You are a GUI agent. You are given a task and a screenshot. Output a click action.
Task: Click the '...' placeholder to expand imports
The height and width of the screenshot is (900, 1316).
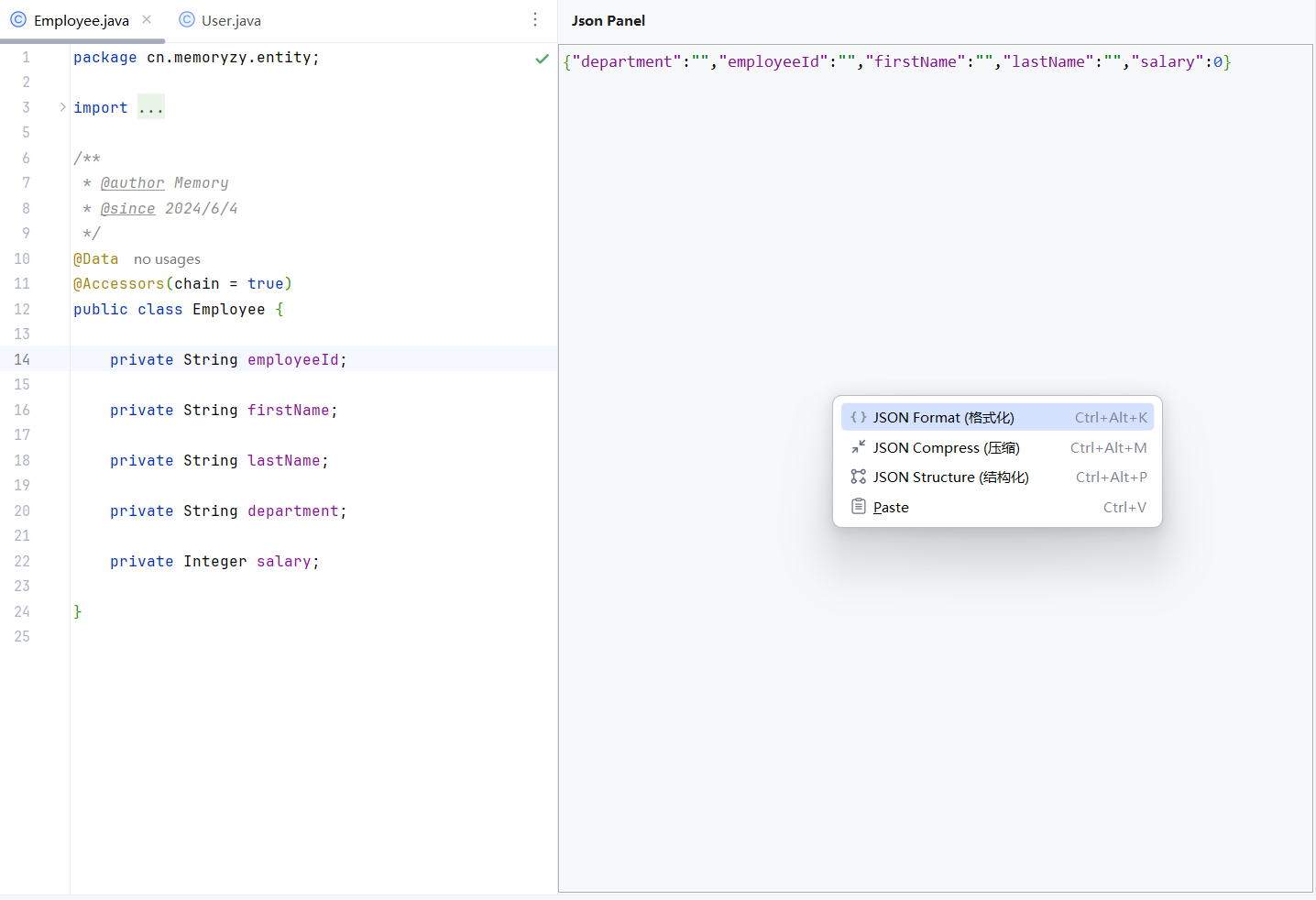pos(150,107)
